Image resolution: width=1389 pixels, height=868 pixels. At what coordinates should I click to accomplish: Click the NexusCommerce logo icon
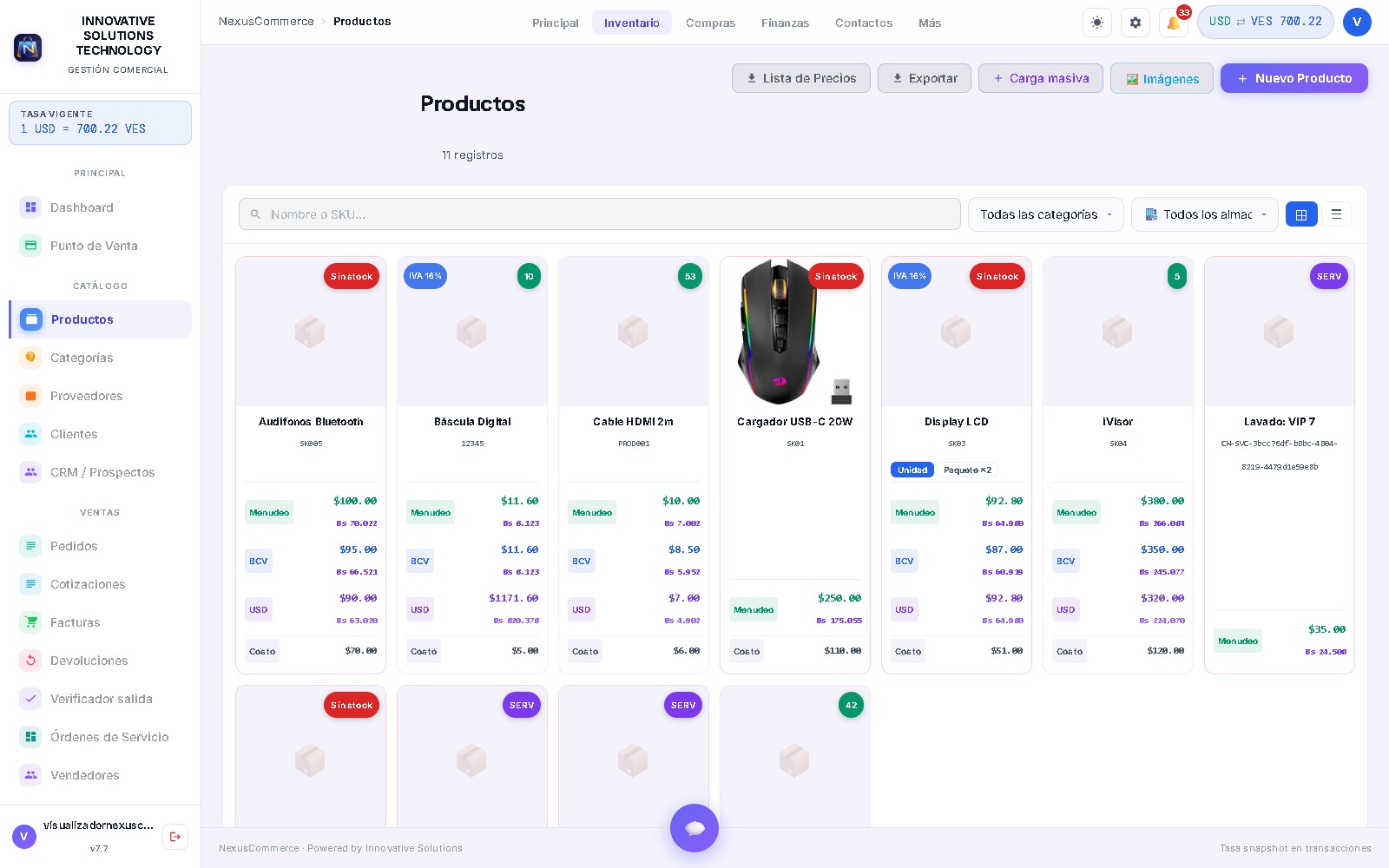point(28,48)
